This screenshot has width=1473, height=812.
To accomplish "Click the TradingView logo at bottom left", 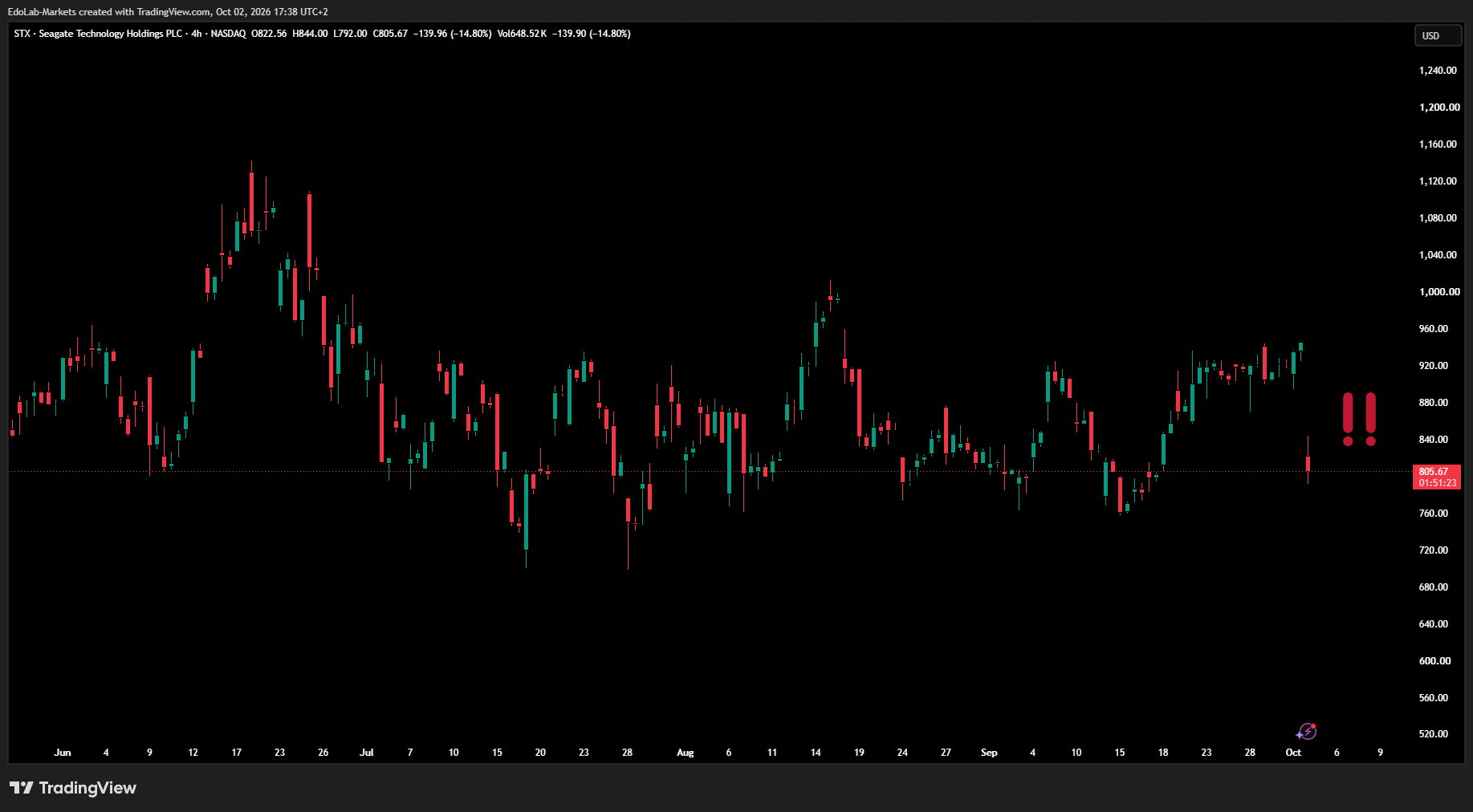I will pos(73,788).
